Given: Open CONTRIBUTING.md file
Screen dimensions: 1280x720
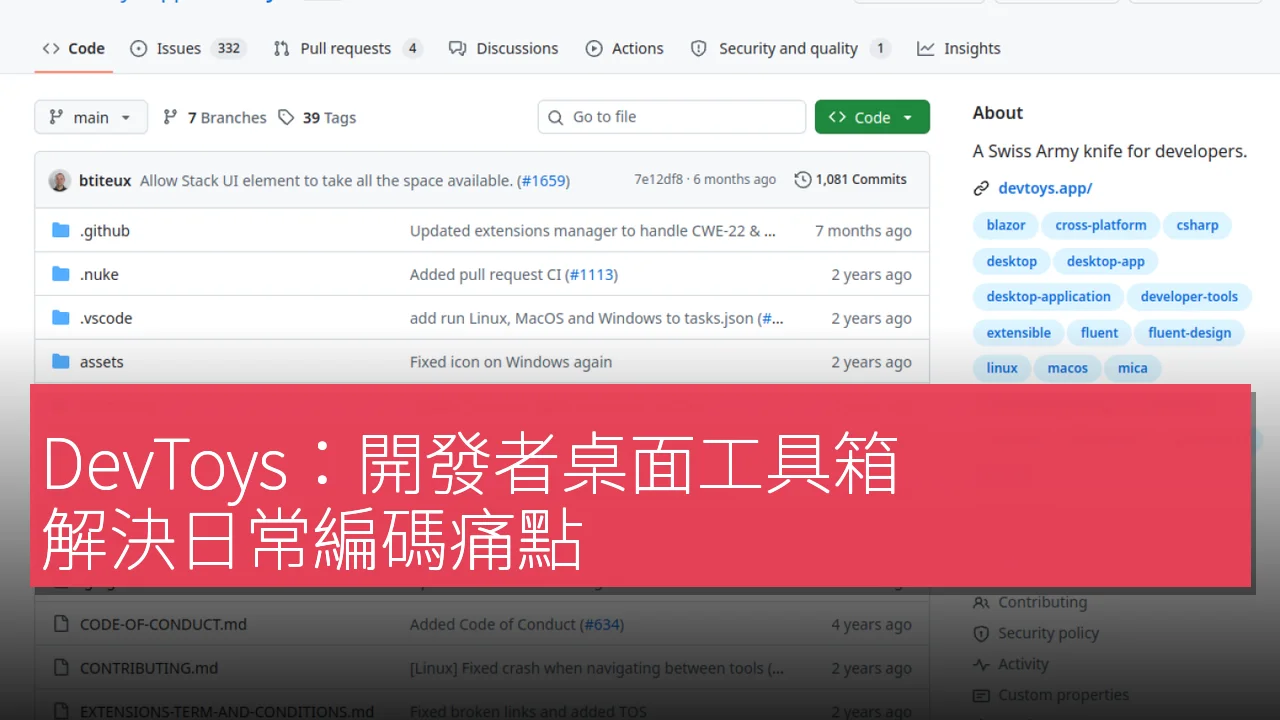Looking at the screenshot, I should click(149, 668).
